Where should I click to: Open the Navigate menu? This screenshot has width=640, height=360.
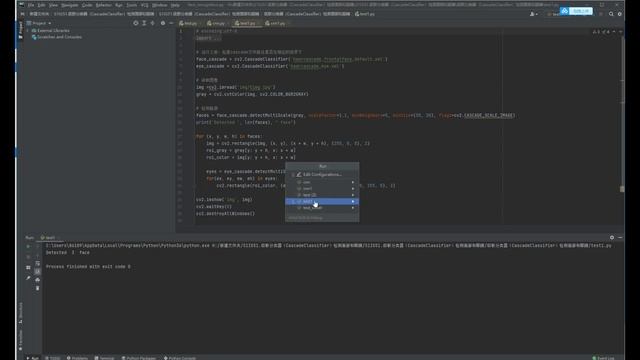tap(69, 5)
